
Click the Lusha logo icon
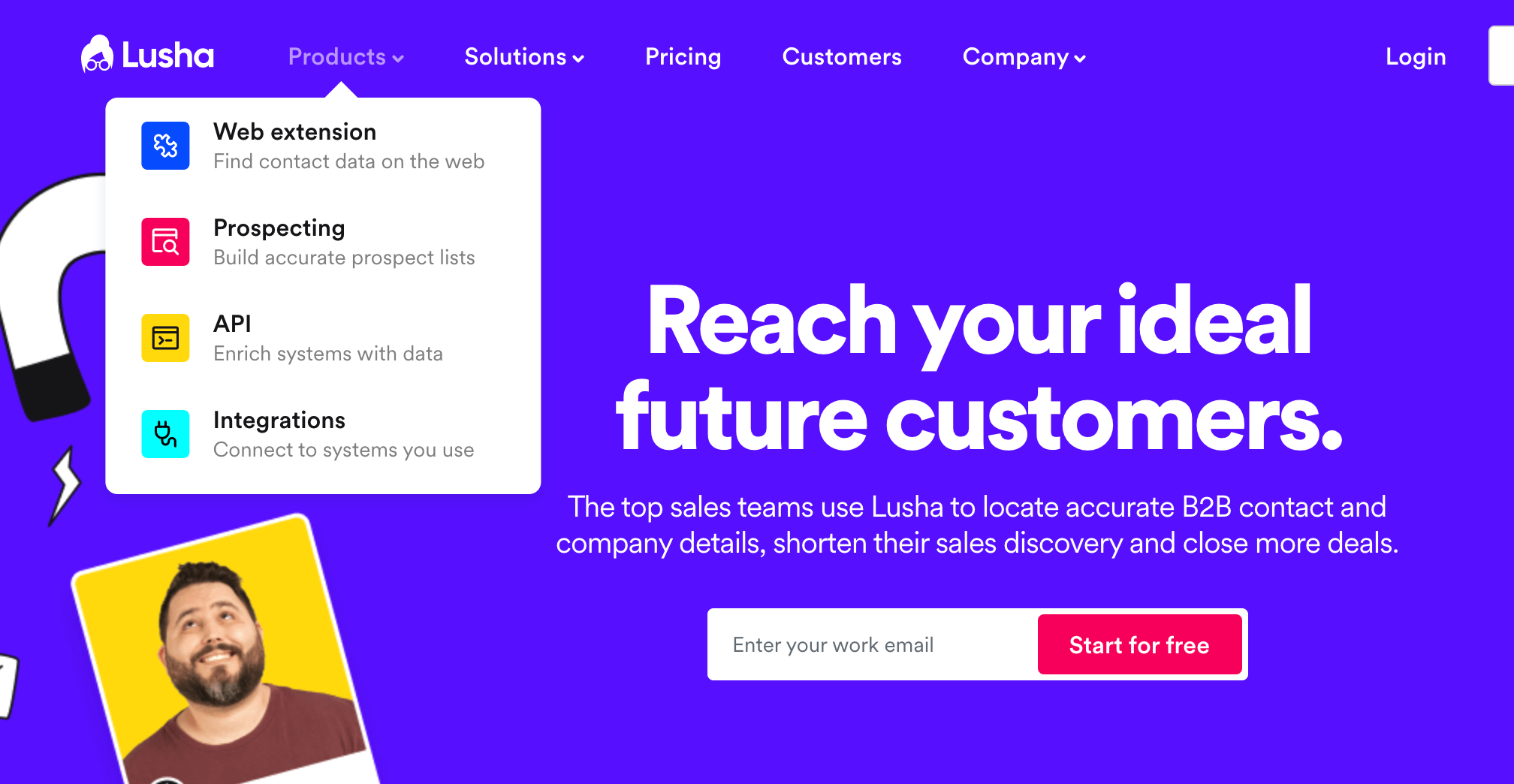coord(98,55)
